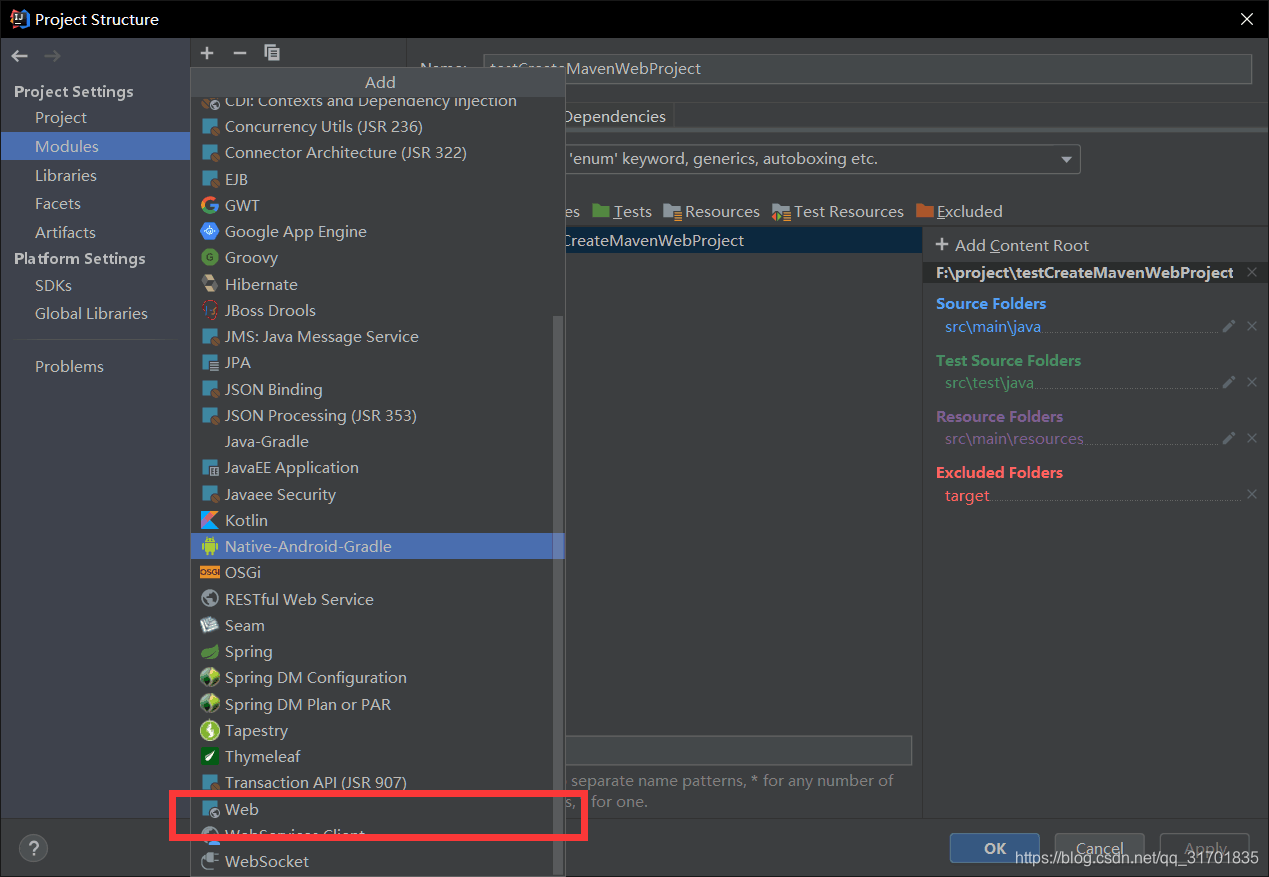
Task: Select JBoss Drools entry
Action: tap(377, 310)
